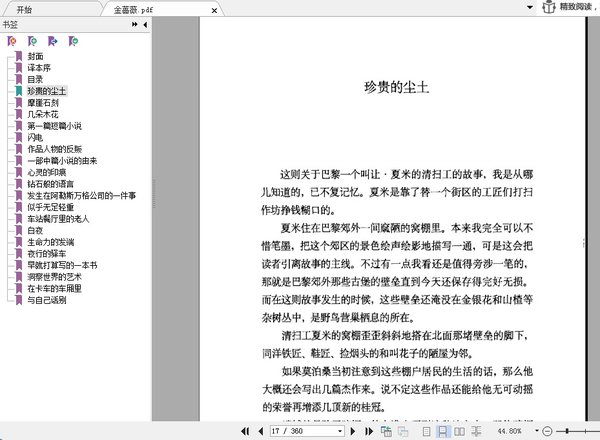
Task: Open the 夜行的驿车 bookmark
Action: 47,254
